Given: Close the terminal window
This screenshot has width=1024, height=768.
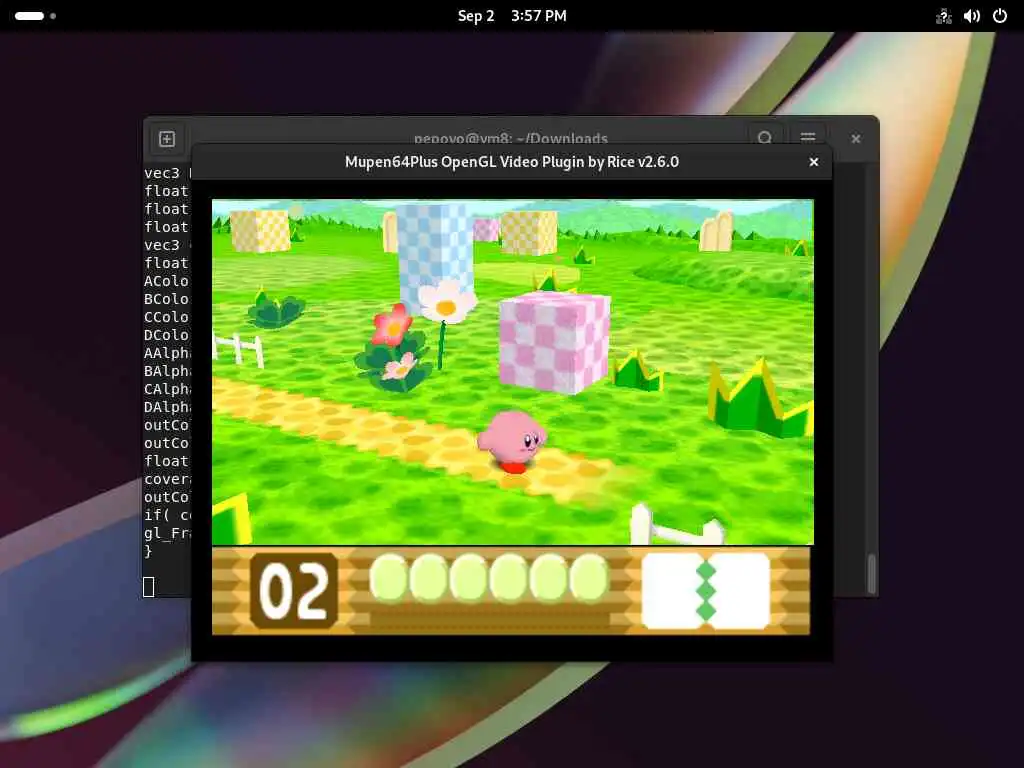Looking at the screenshot, I should pyautogui.click(x=856, y=139).
